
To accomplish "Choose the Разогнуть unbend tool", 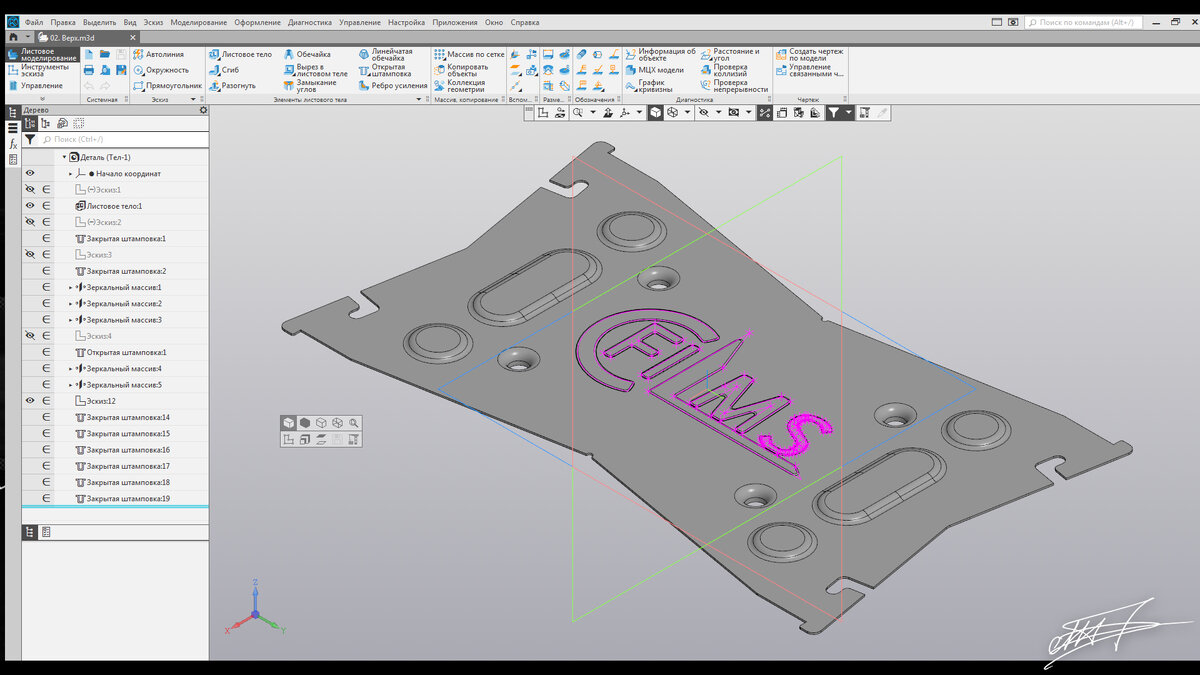I will [232, 86].
